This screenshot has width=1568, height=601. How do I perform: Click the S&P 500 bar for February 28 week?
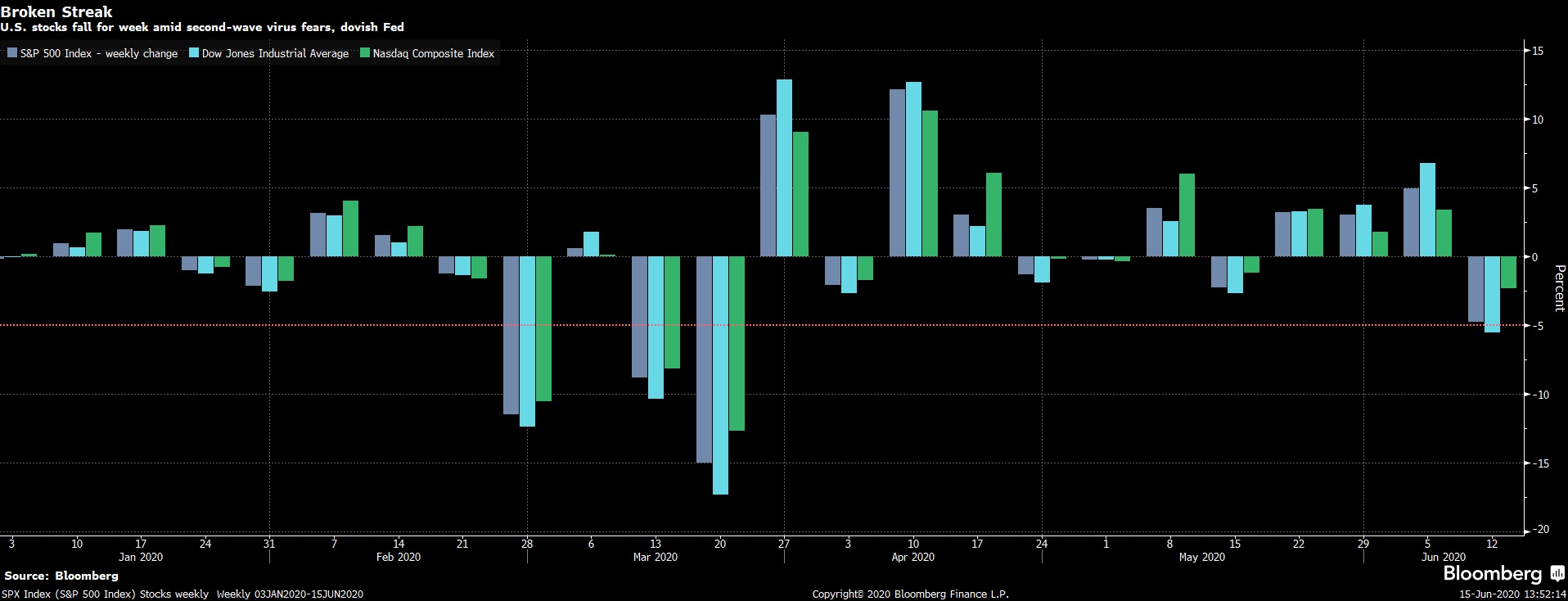click(511, 335)
